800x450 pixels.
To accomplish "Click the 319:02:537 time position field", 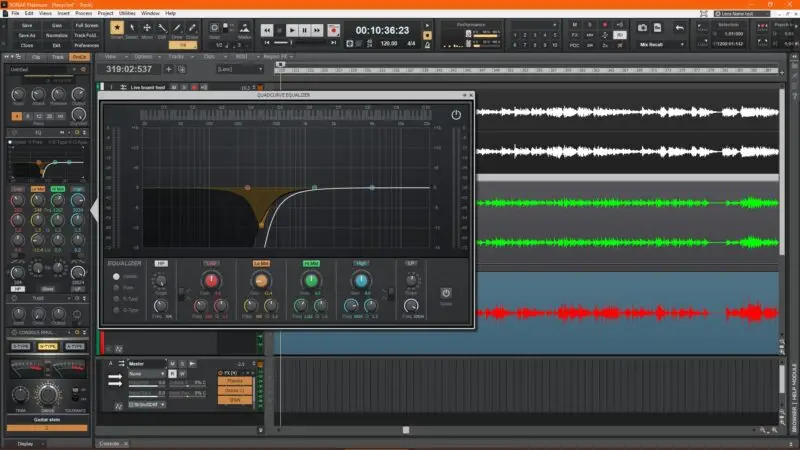I will click(x=130, y=69).
